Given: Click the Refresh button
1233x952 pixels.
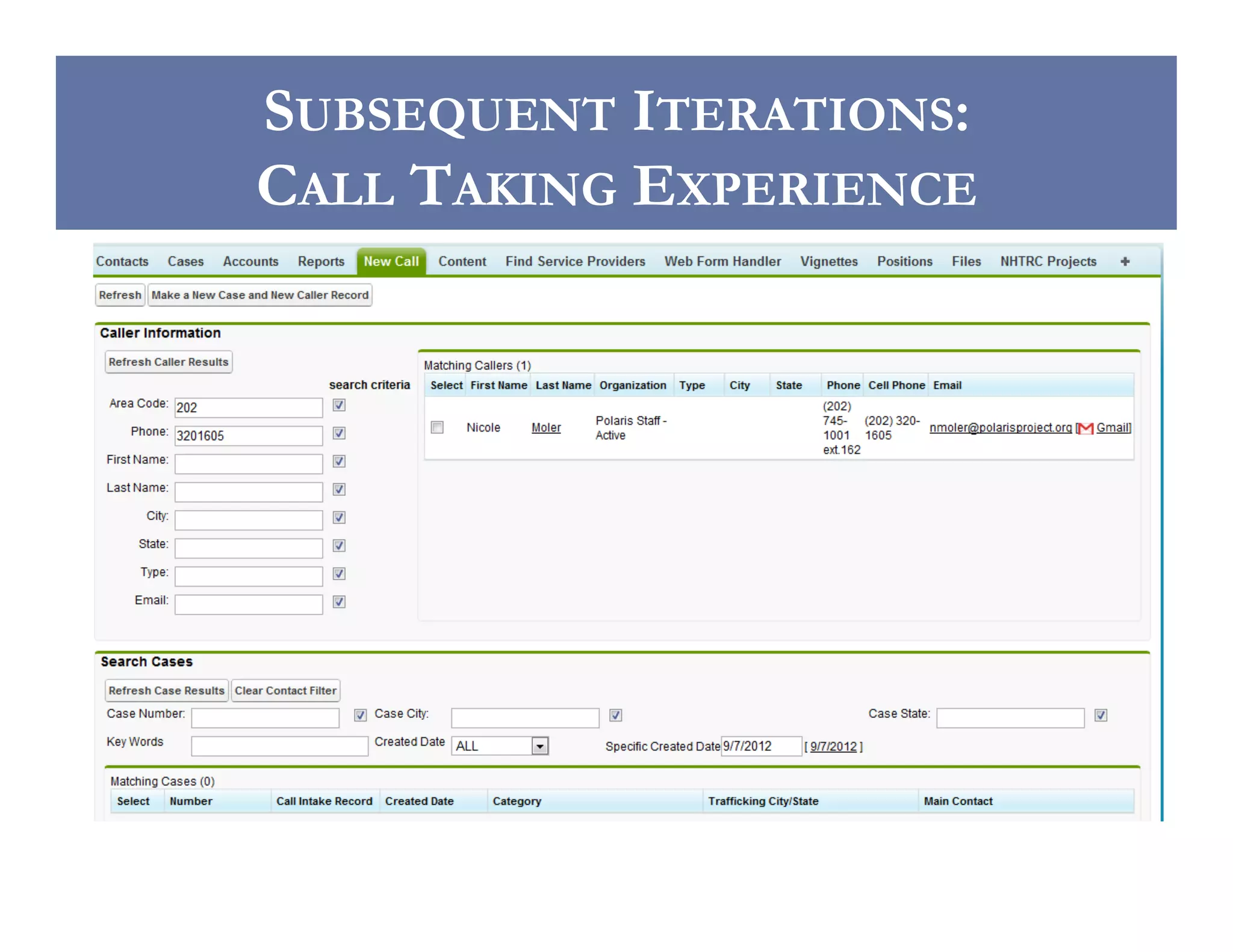Looking at the screenshot, I should (x=120, y=295).
